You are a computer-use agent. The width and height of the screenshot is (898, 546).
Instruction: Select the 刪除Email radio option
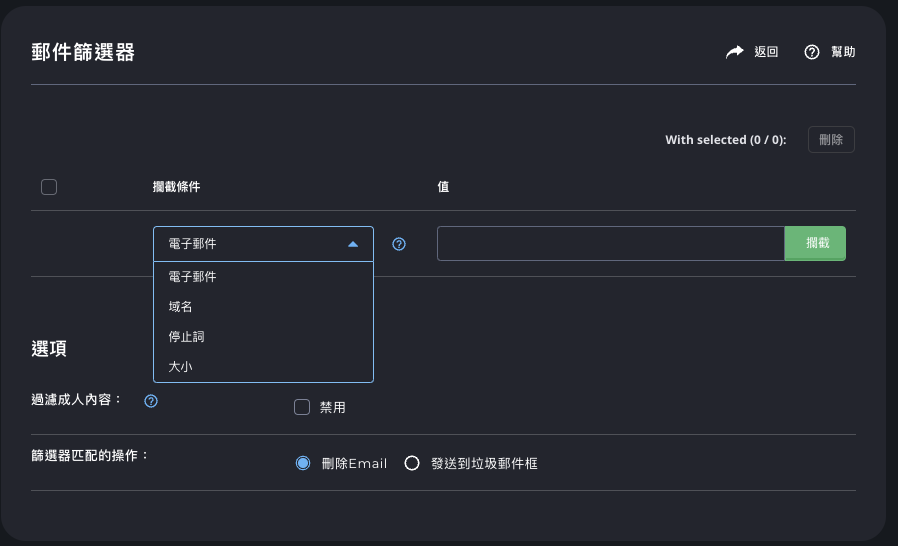[303, 463]
